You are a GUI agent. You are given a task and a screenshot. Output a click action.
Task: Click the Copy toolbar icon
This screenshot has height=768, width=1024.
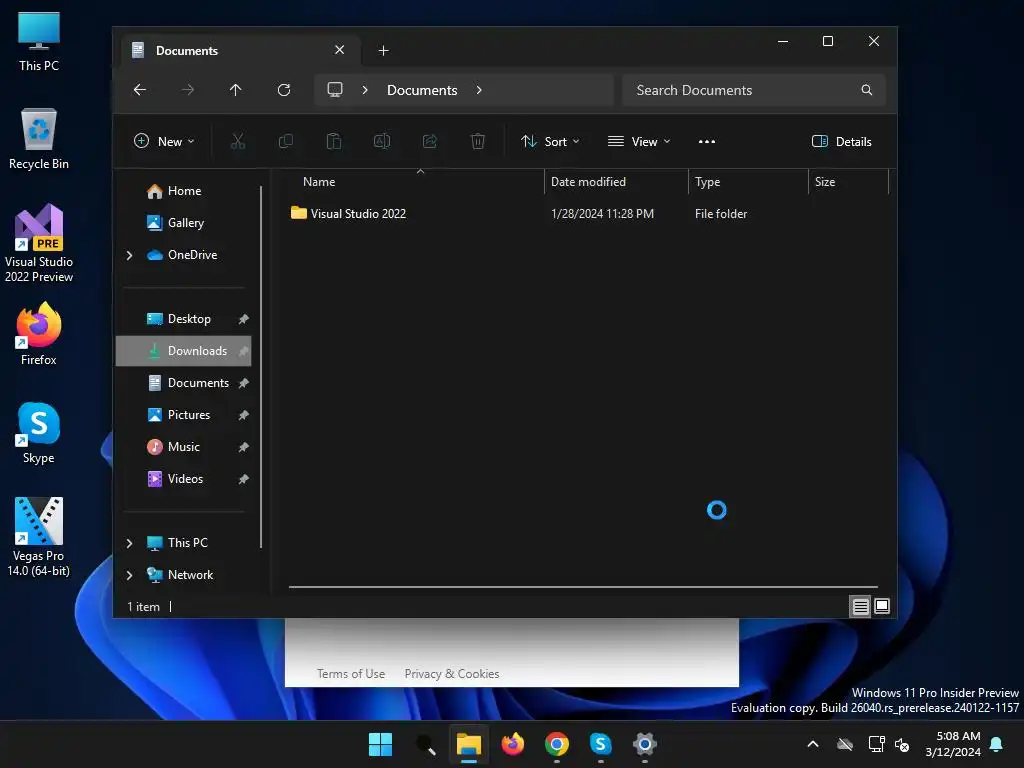[x=285, y=141]
